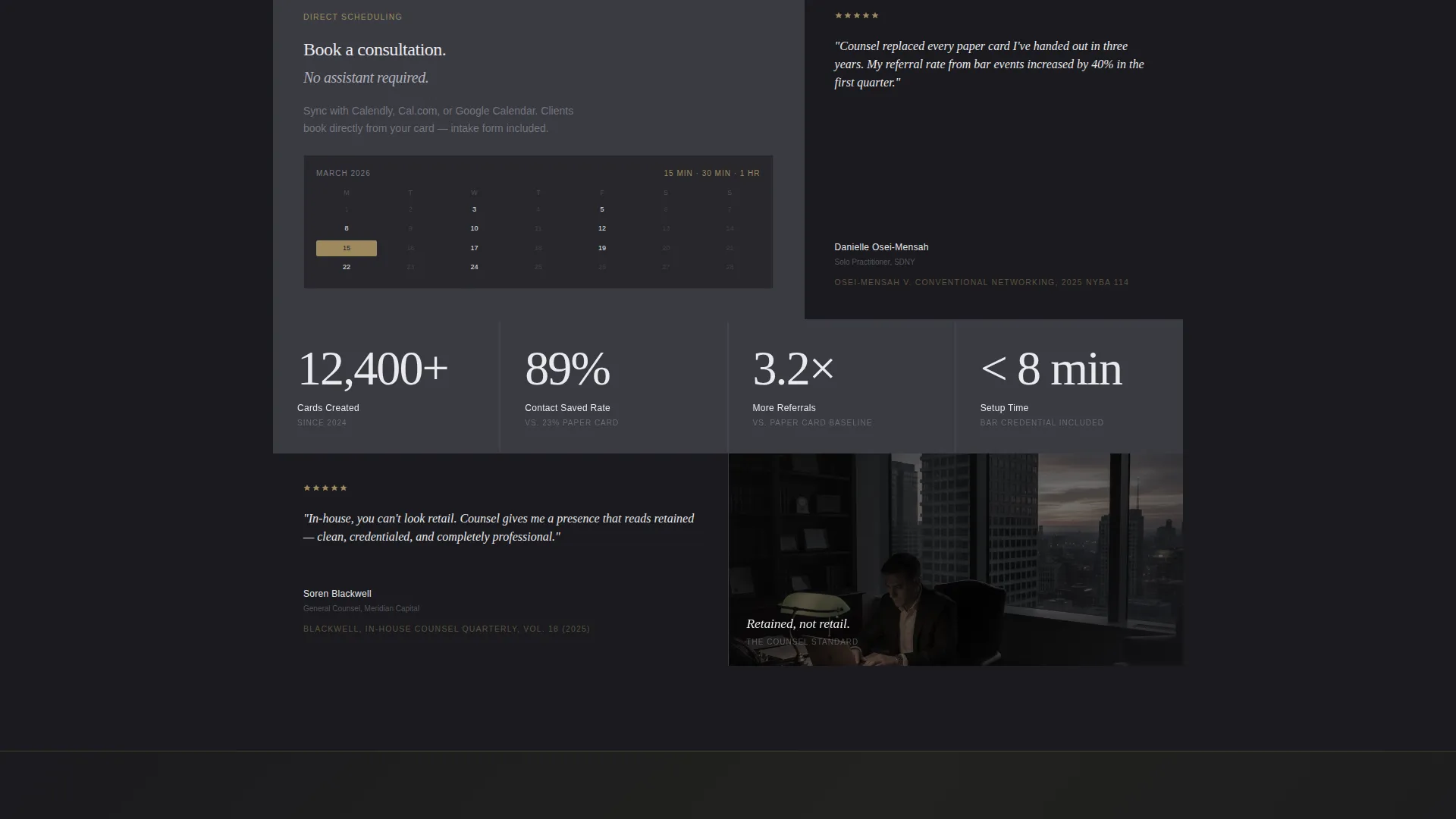Click the 'W' Wednesday column header
The height and width of the screenshot is (819, 1456).
point(474,193)
